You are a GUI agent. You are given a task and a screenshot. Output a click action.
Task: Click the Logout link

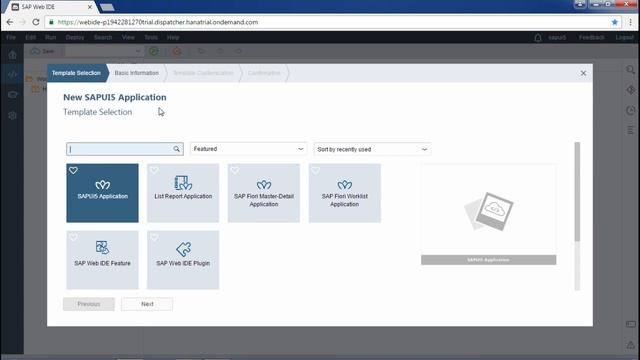624,38
